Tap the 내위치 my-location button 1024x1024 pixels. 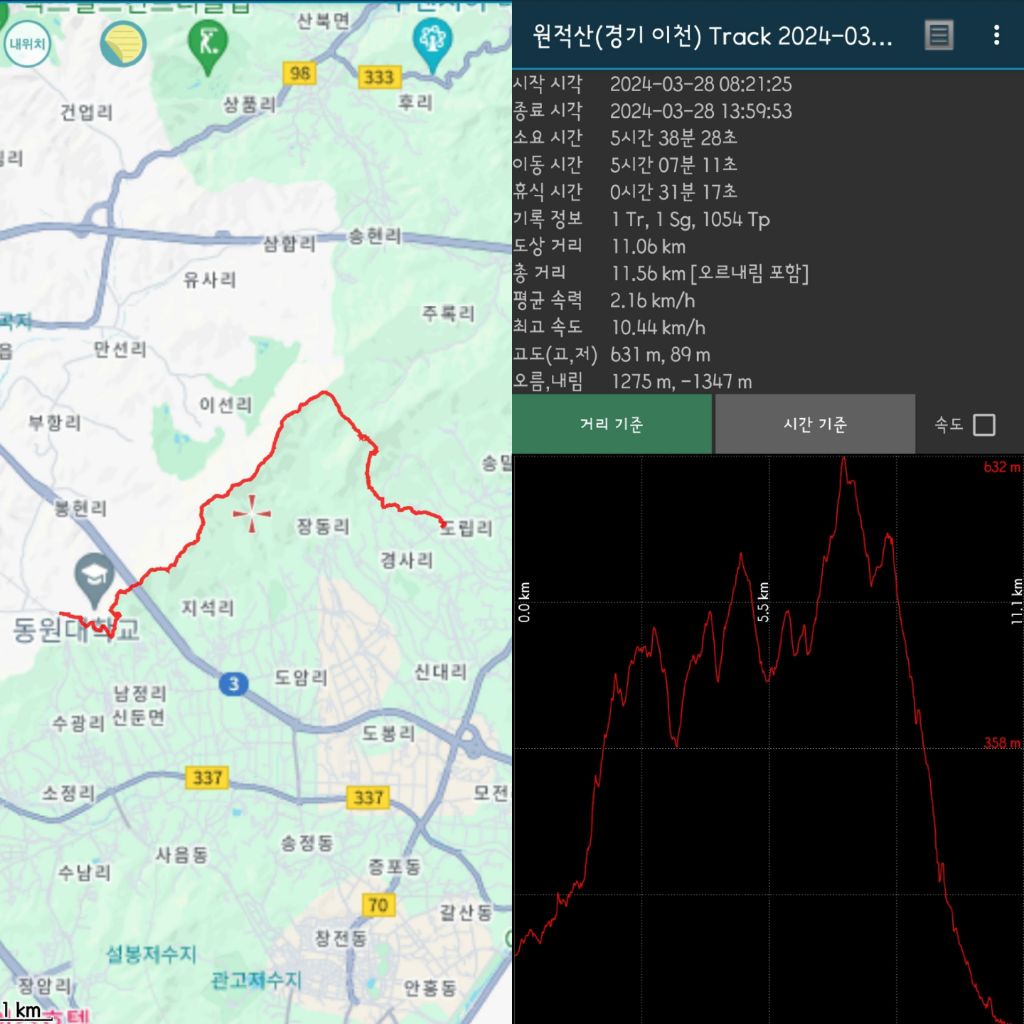[27, 44]
